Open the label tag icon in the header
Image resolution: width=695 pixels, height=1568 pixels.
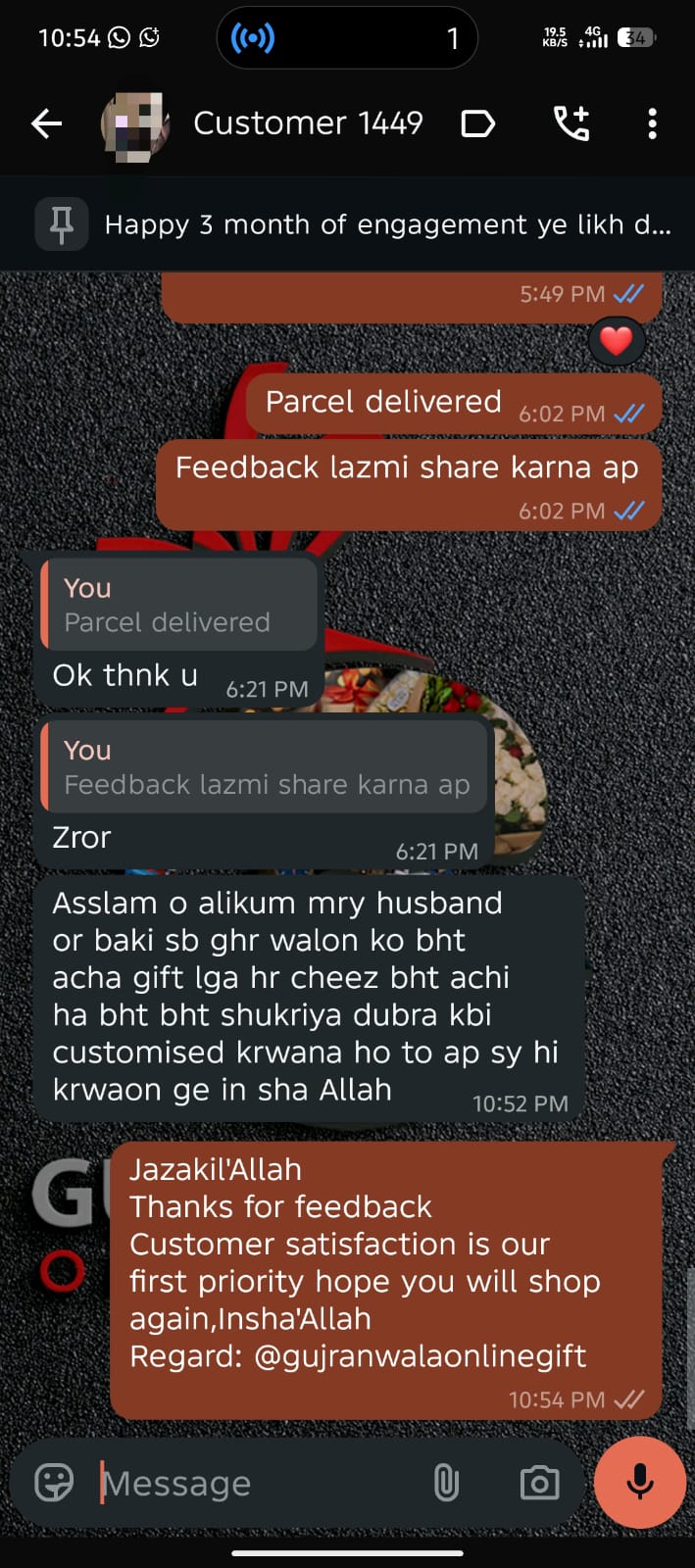477,123
